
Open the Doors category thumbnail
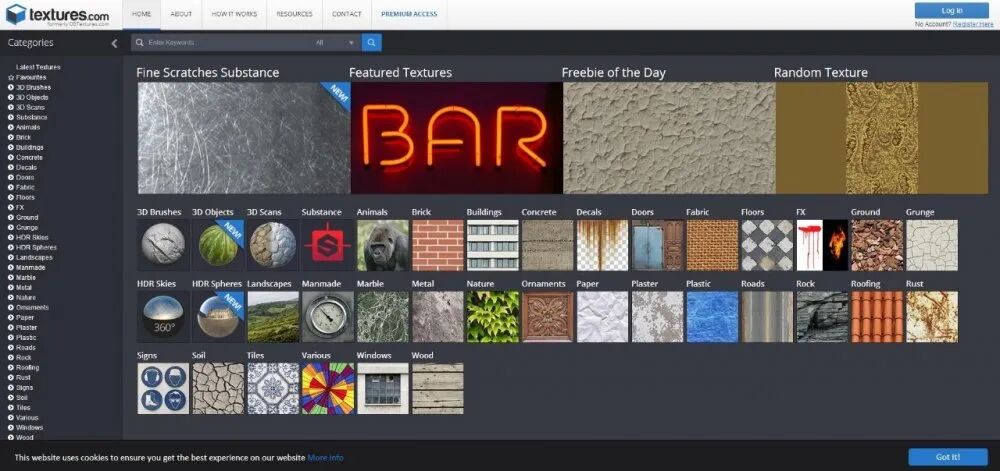pos(658,245)
